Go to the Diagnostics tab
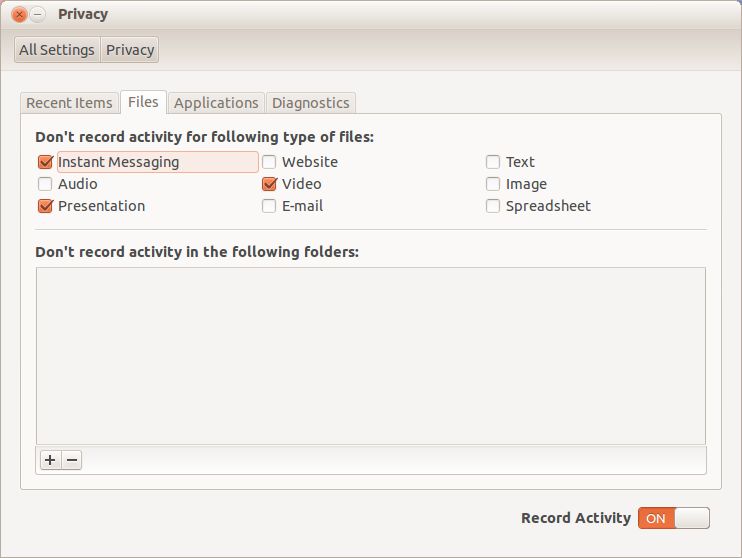Viewport: 742px width, 558px height. click(x=311, y=103)
